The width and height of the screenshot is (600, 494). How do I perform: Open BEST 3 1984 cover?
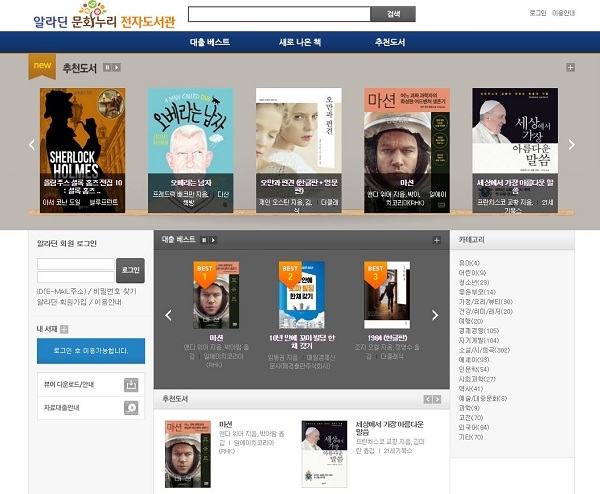[x=387, y=295]
